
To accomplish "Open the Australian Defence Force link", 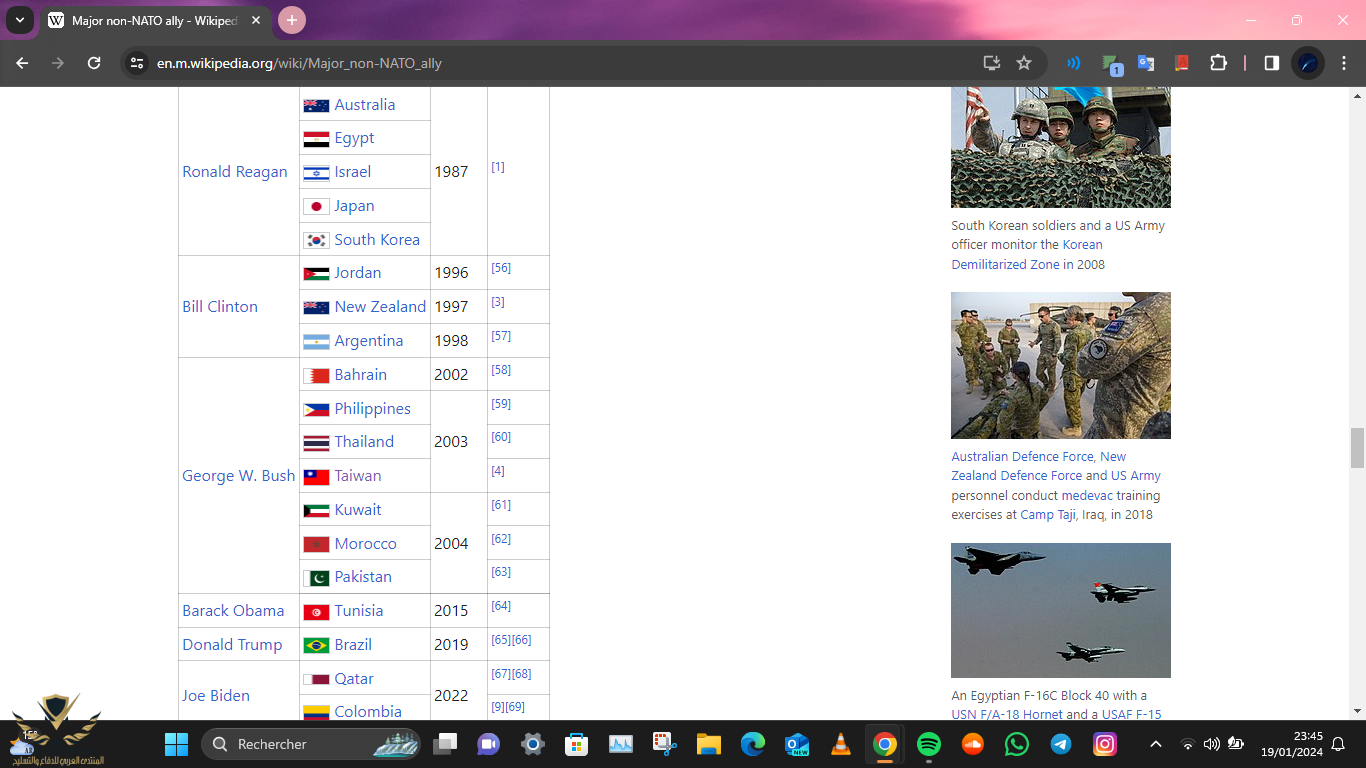I will [1024, 457].
